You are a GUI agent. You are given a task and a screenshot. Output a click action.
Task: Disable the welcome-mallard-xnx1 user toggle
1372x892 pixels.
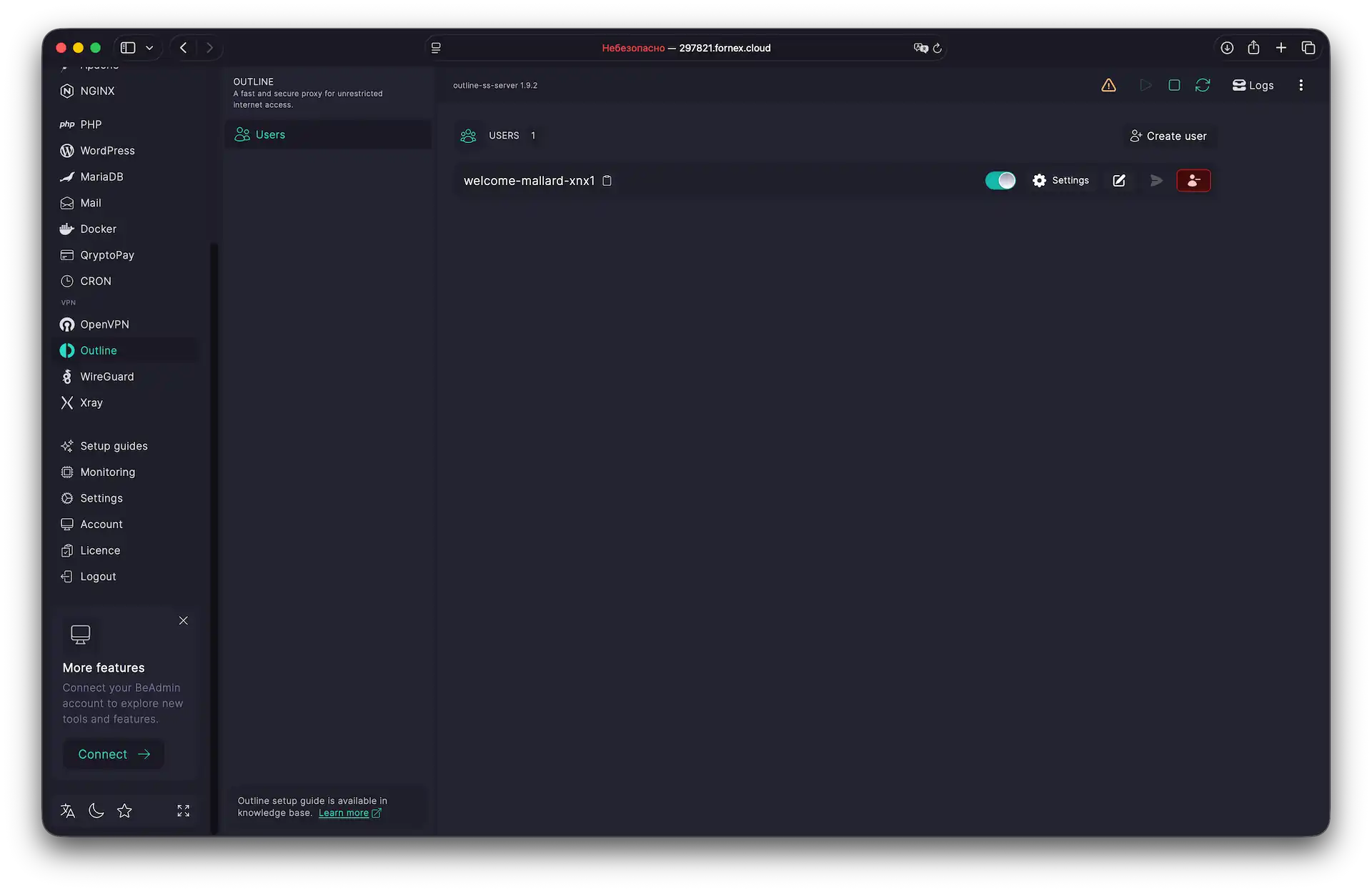tap(1000, 180)
